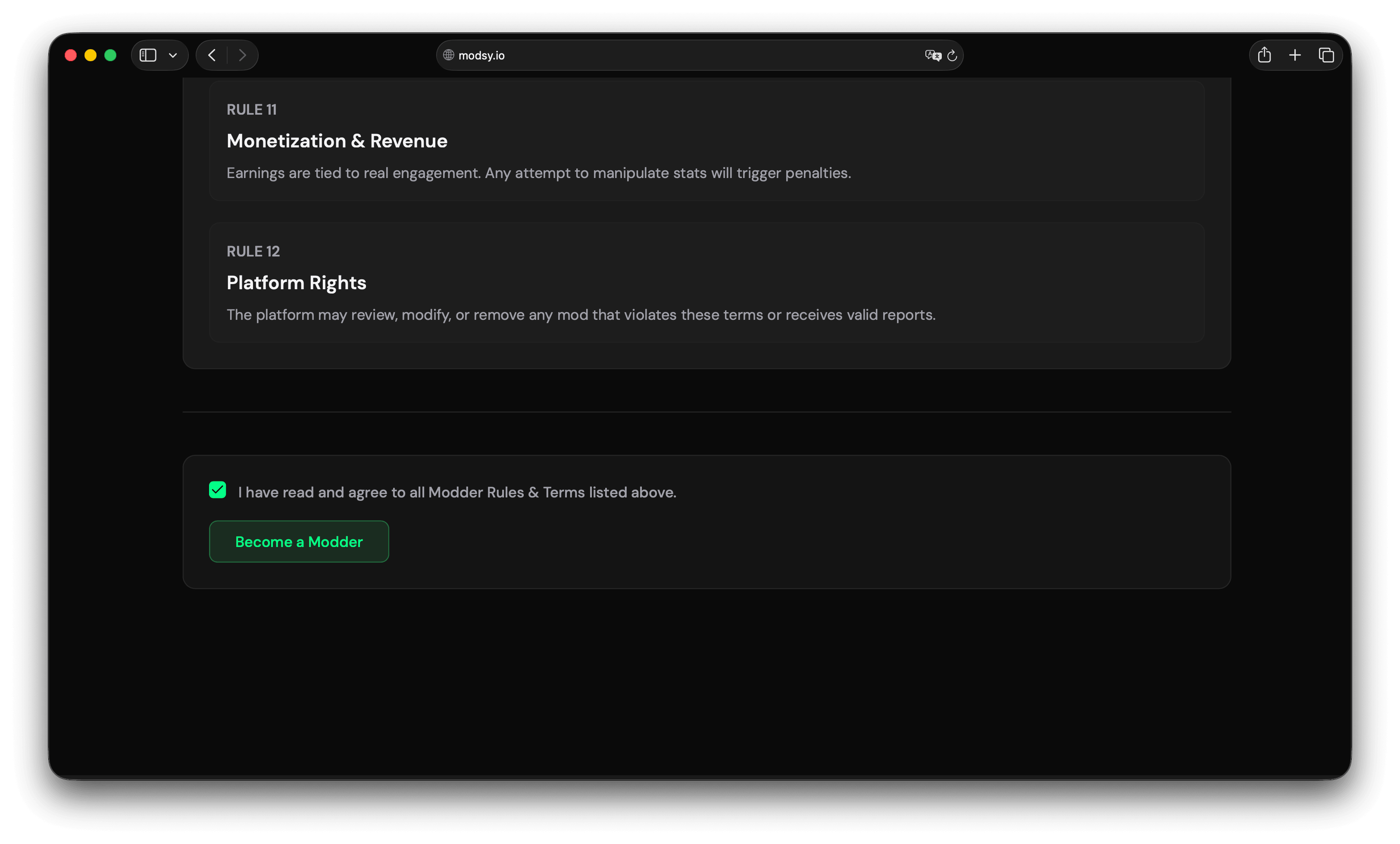This screenshot has width=1400, height=844.
Task: Click the agreement text label beside checkbox
Action: coord(457,492)
